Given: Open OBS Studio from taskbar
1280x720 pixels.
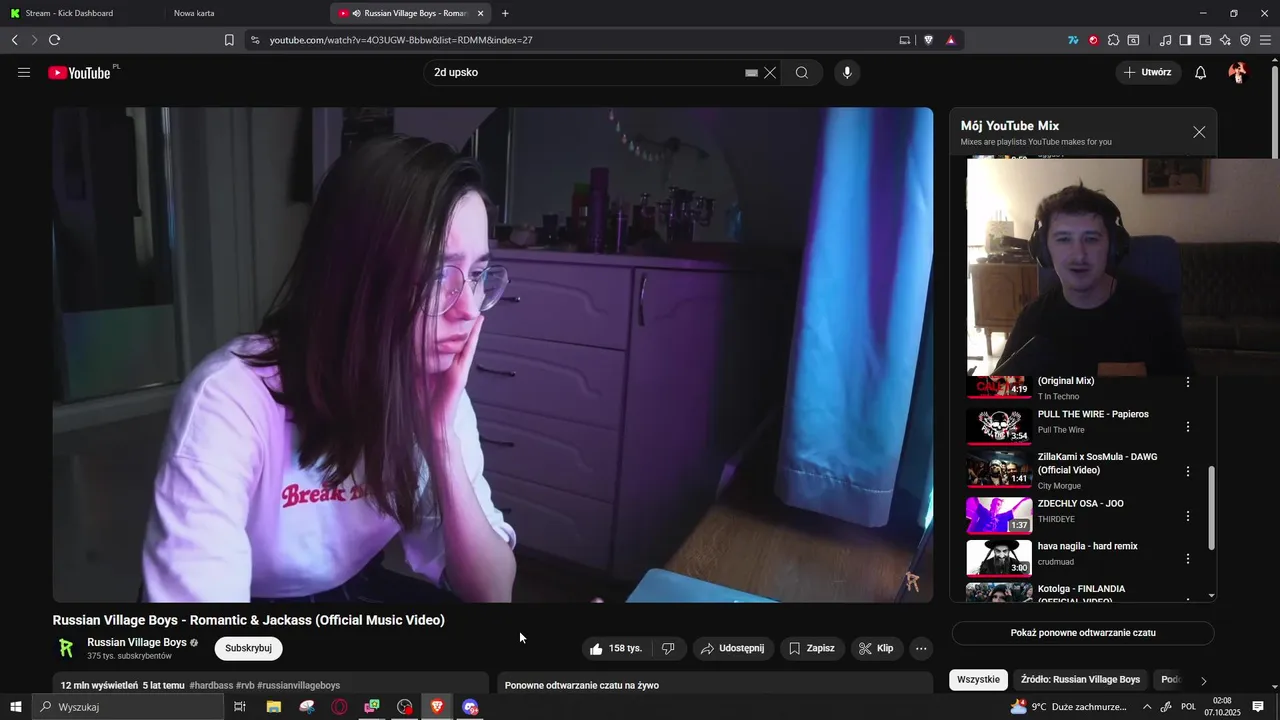Looking at the screenshot, I should 405,707.
